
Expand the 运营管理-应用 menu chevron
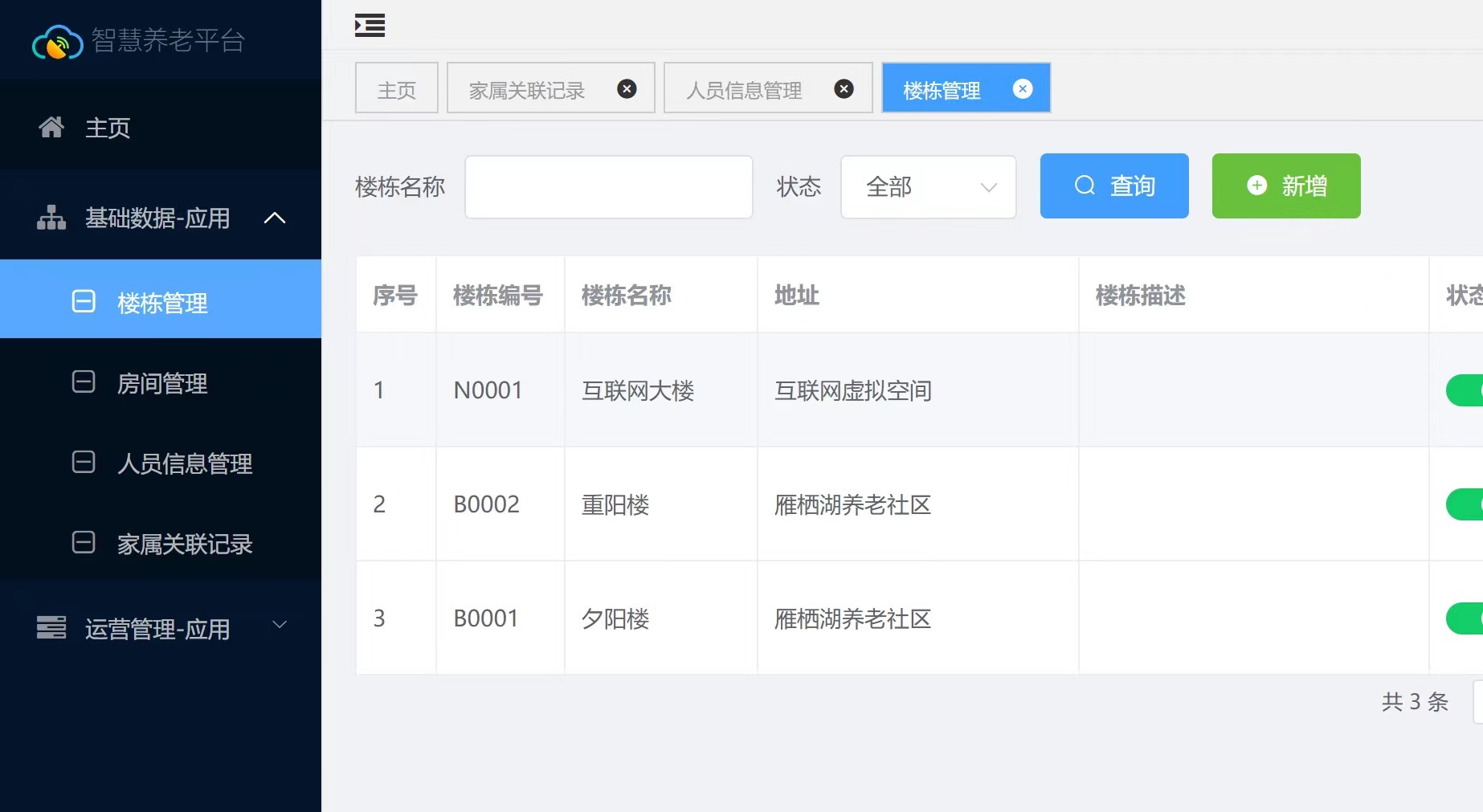click(x=280, y=625)
